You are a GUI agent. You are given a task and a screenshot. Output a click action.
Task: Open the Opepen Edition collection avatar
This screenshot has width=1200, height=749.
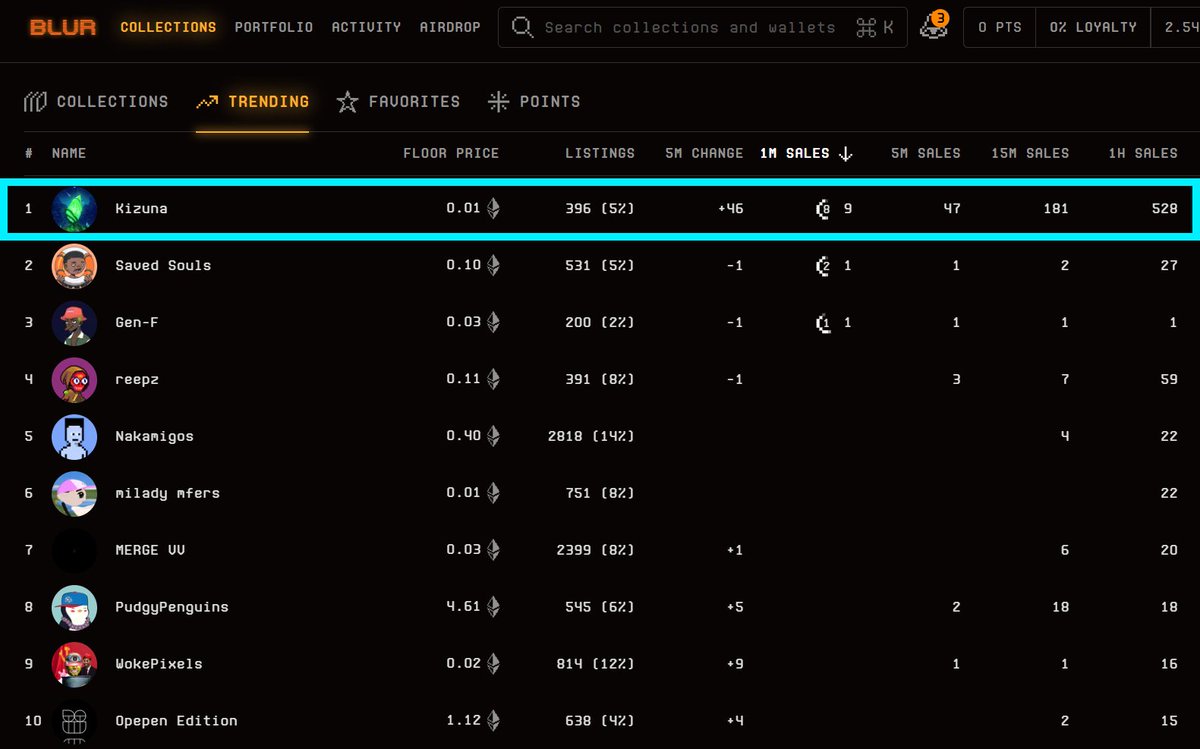(74, 721)
